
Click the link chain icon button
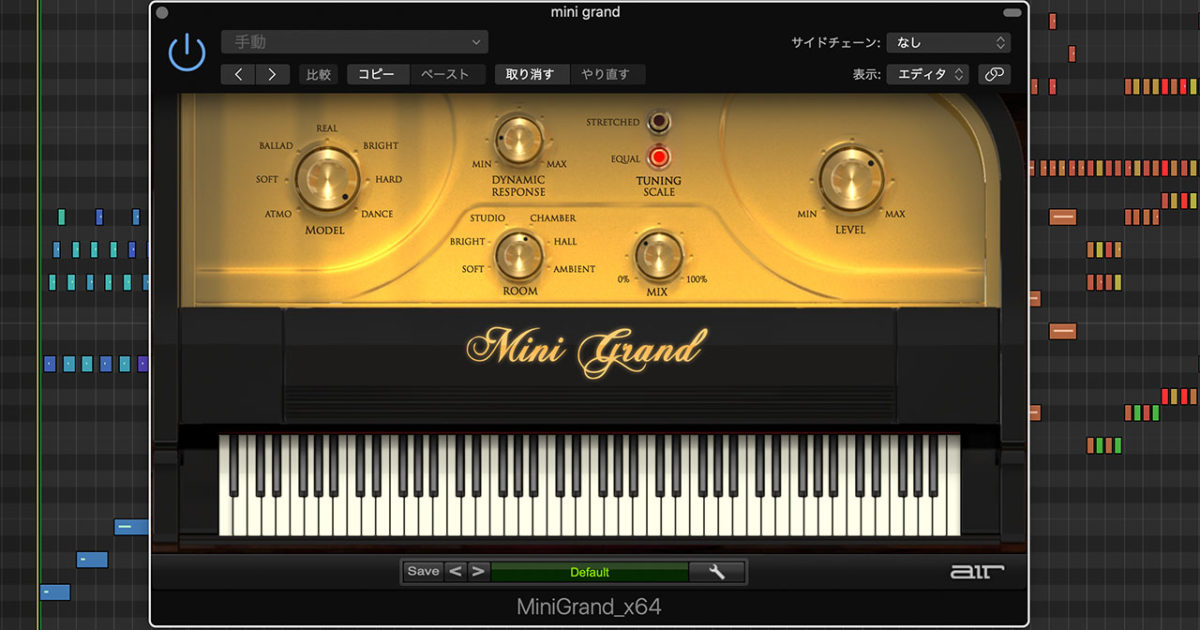pos(994,74)
